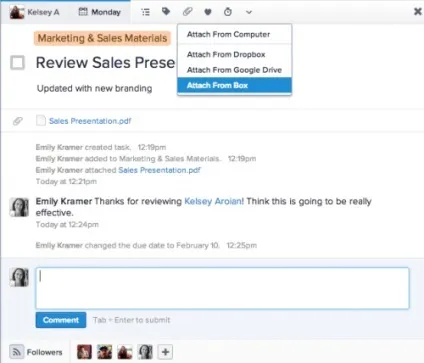Click Today at 12:24pm comment timestamp

67,224
